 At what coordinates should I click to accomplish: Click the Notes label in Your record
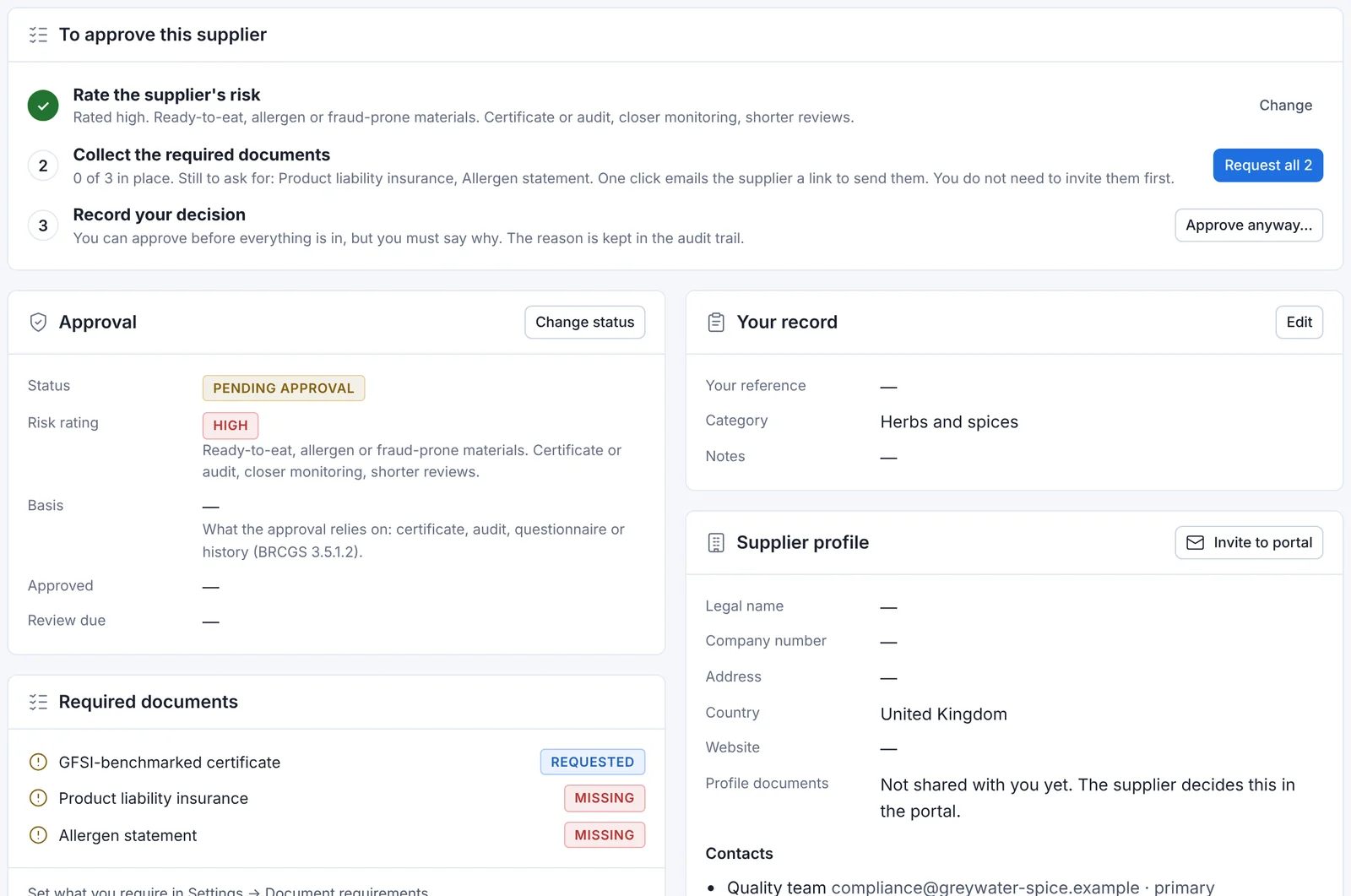coord(725,456)
